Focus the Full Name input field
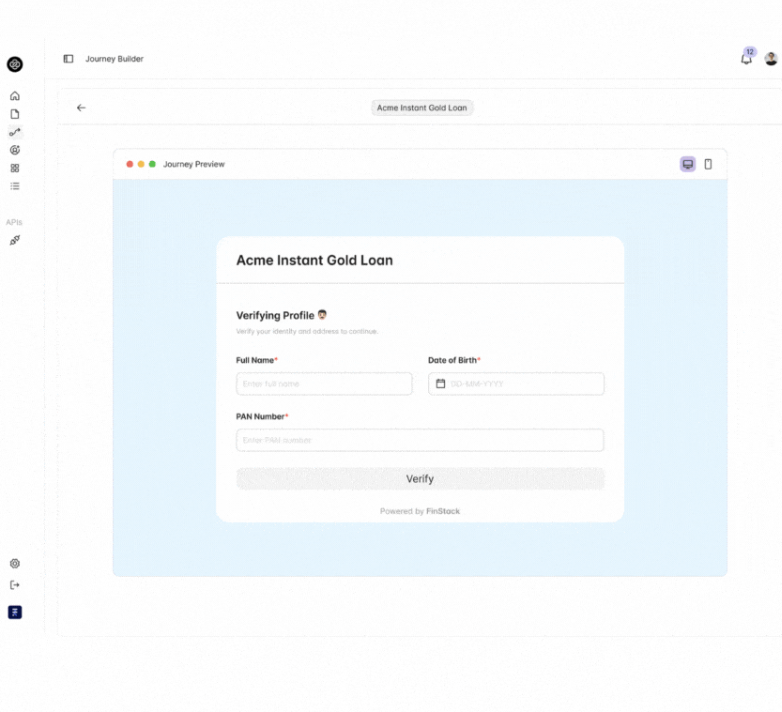Screen dimensions: 782x712 pyautogui.click(x=324, y=383)
